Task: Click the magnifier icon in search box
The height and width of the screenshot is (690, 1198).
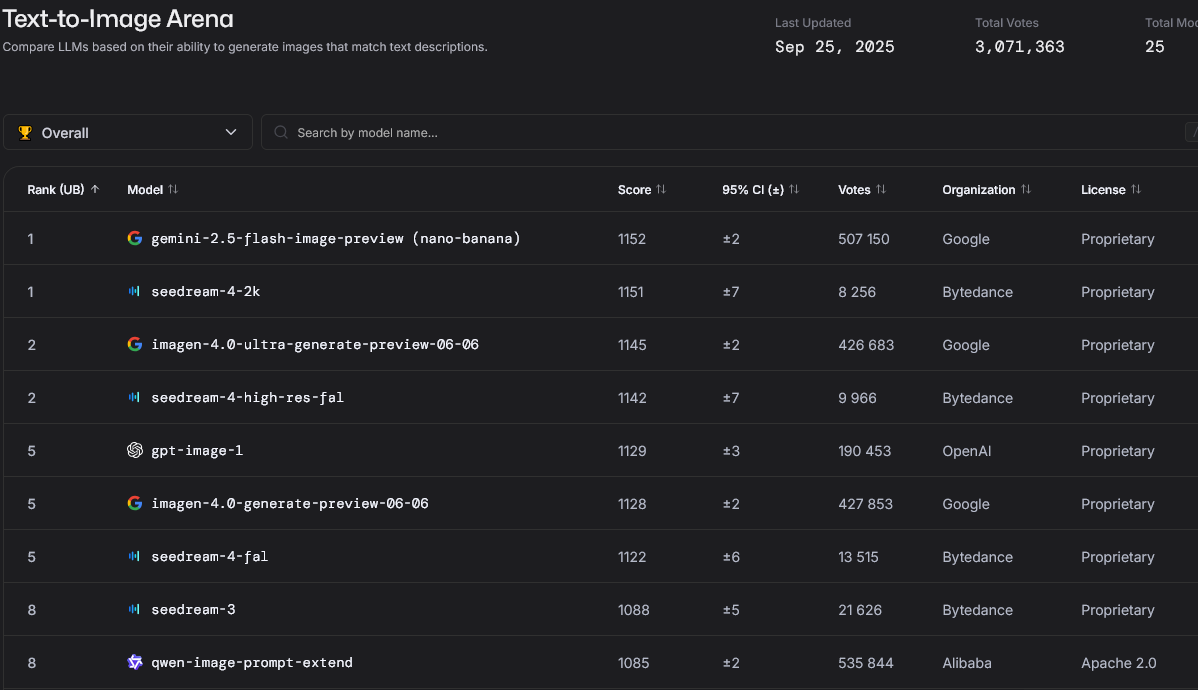Action: tap(281, 133)
